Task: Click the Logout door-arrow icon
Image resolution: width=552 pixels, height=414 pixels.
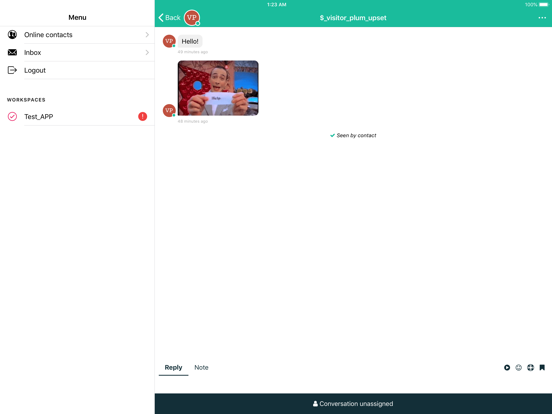Action: pos(12,70)
